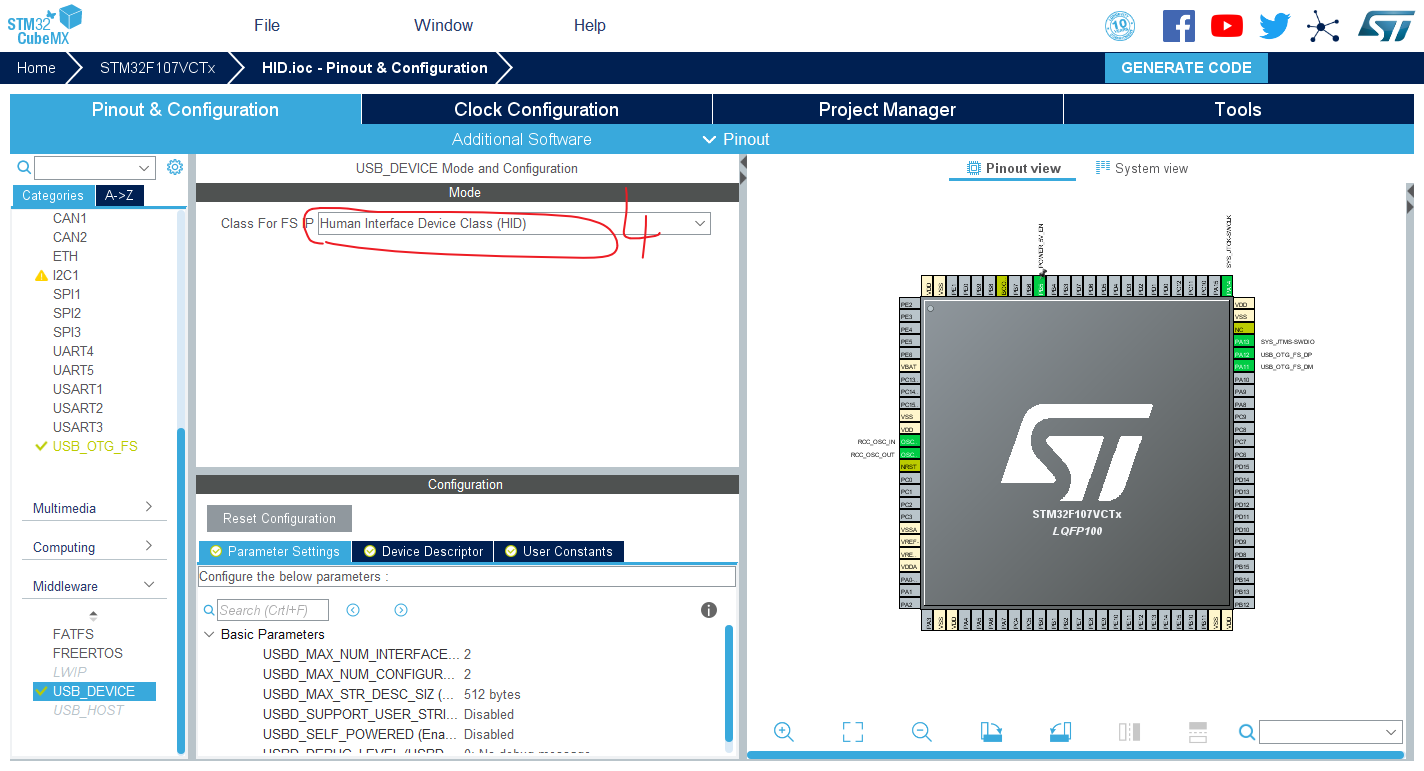
Task: Switch to the Device Descriptor tab
Action: (421, 551)
